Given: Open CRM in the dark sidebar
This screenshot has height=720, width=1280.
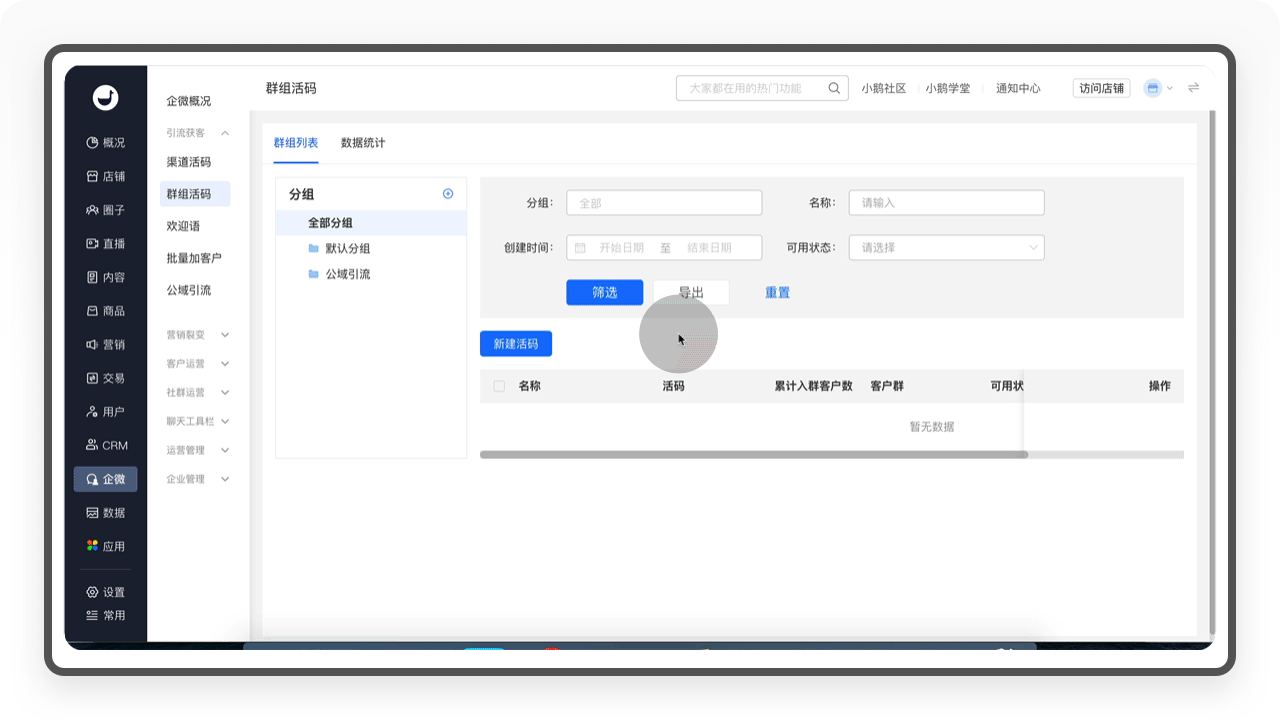Looking at the screenshot, I should coord(105,445).
